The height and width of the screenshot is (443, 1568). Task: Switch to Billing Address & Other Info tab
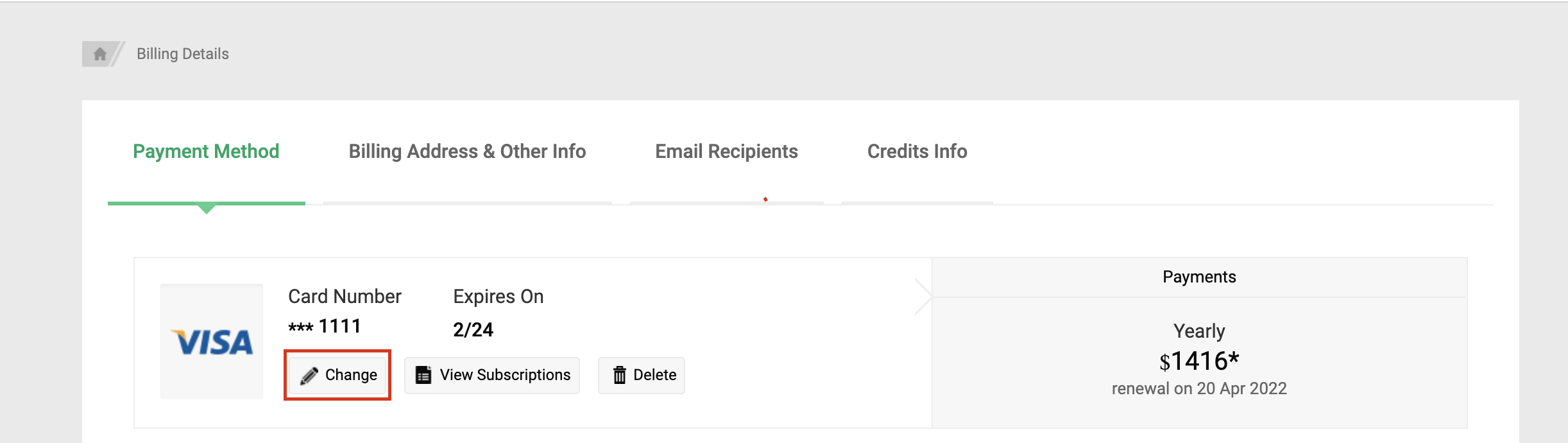click(x=467, y=152)
